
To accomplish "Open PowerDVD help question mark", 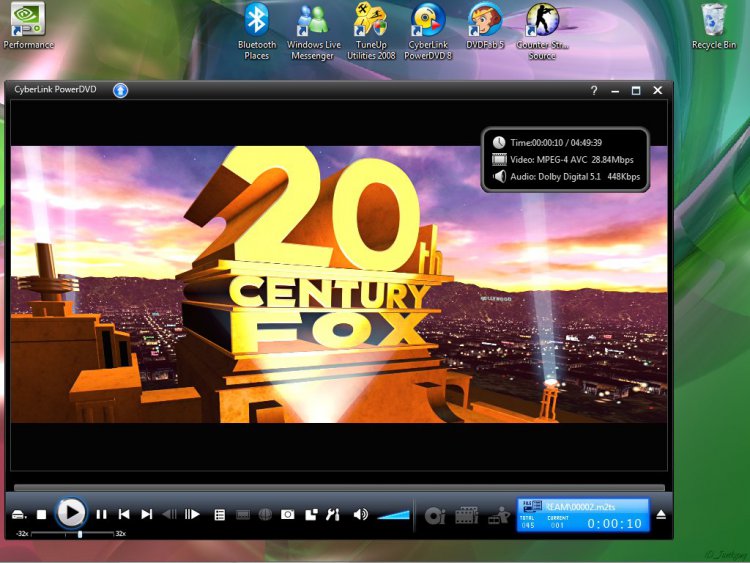I will [x=594, y=90].
